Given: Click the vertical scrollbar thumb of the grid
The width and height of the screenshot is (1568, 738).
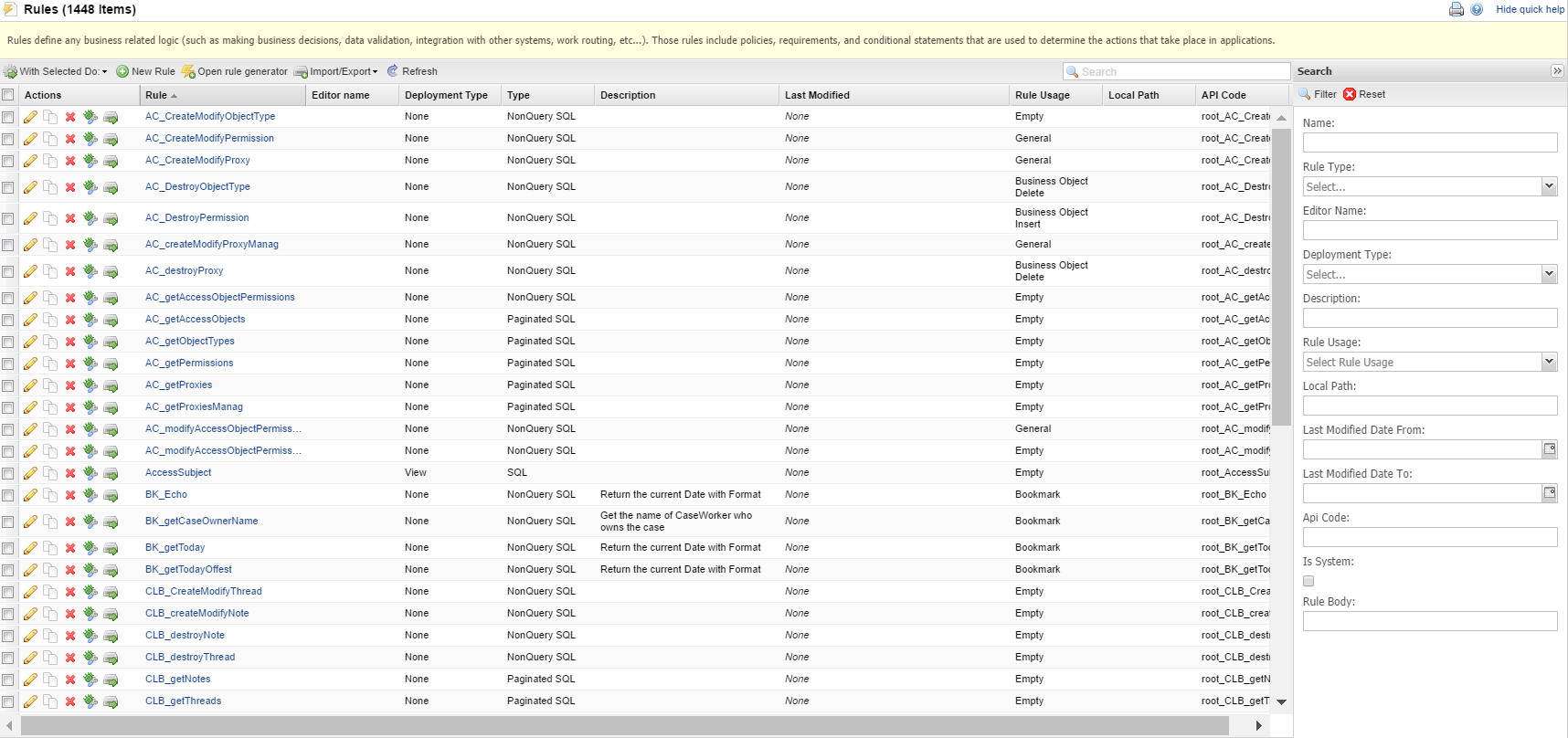Looking at the screenshot, I should point(1282,277).
